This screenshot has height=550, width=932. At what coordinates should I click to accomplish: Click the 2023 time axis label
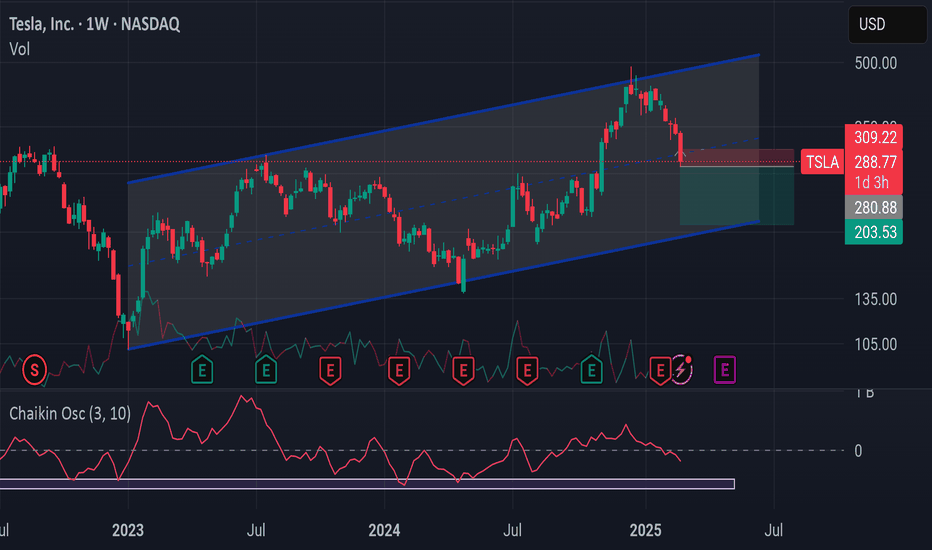[128, 530]
